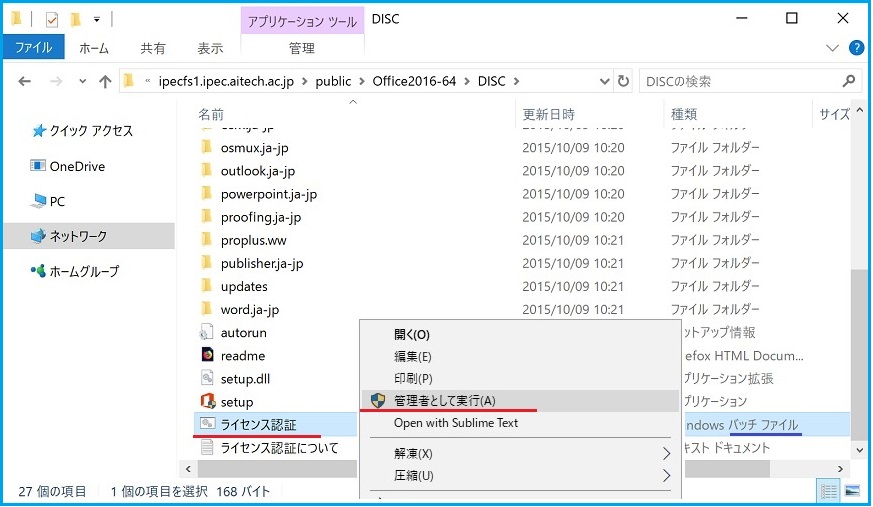Sort by the 名前 column header
873x507 pixels.
[211, 115]
